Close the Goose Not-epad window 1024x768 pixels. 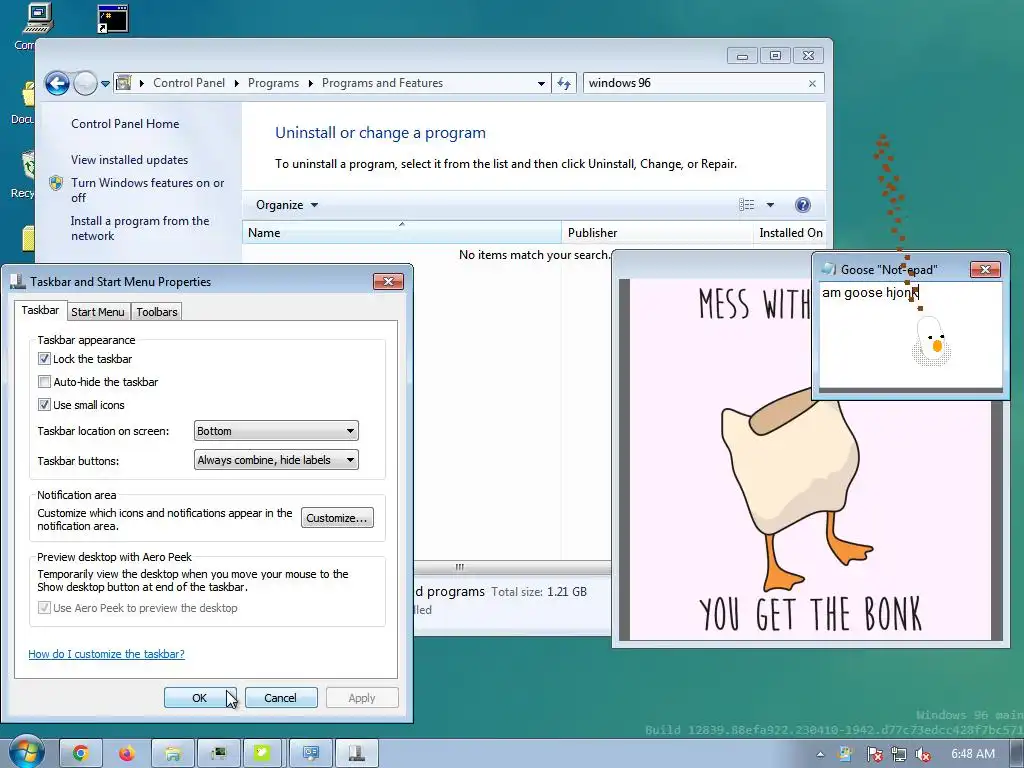(x=985, y=269)
